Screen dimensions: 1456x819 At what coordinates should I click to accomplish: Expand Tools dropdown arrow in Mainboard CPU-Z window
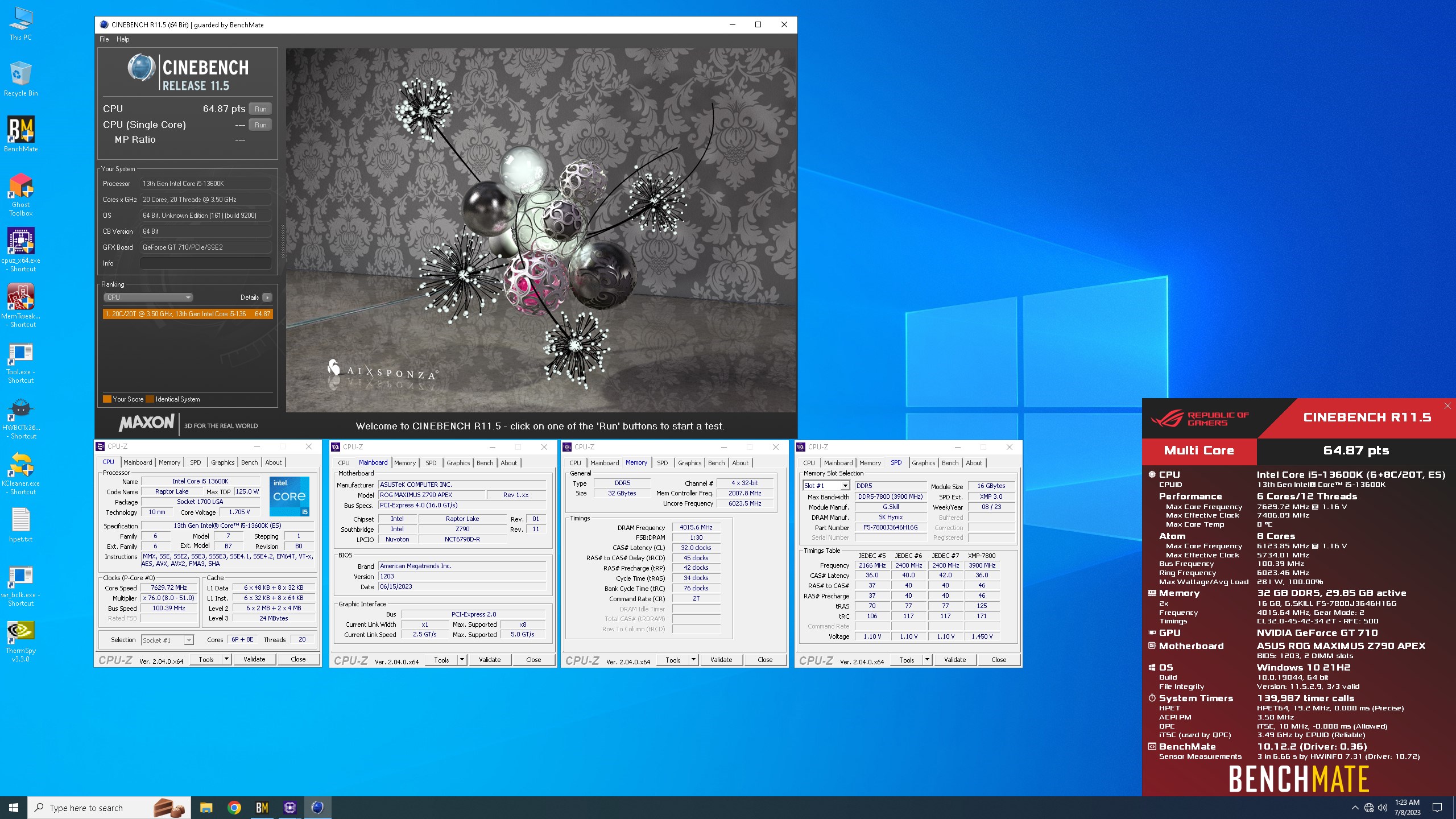pos(462,660)
